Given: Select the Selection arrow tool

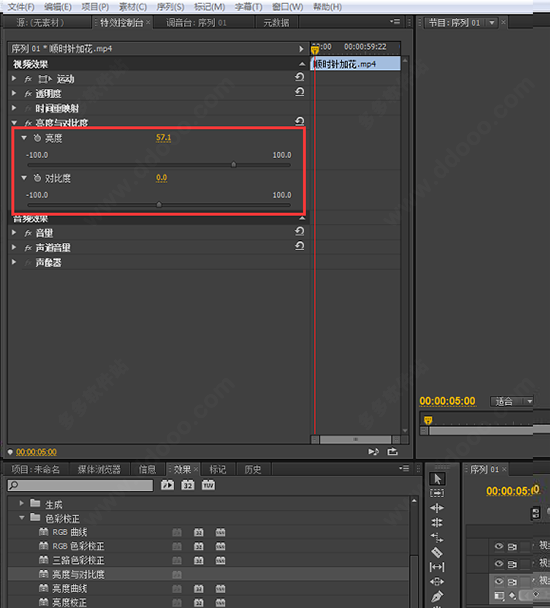Looking at the screenshot, I should pyautogui.click(x=437, y=479).
